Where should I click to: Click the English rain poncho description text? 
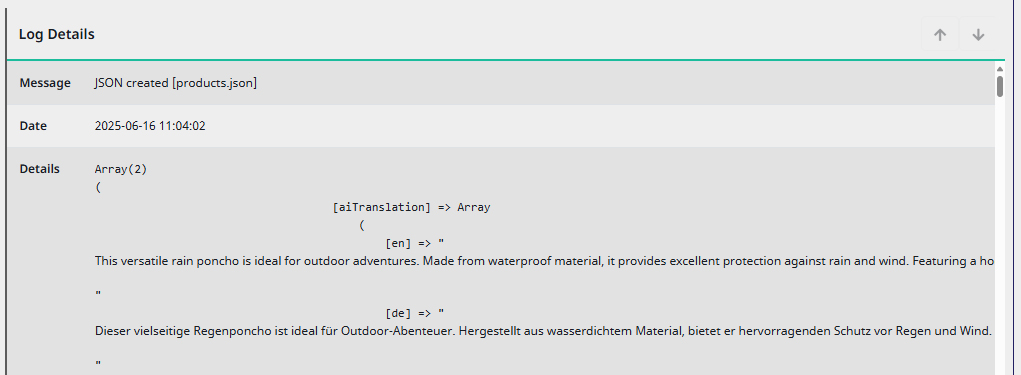click(543, 261)
